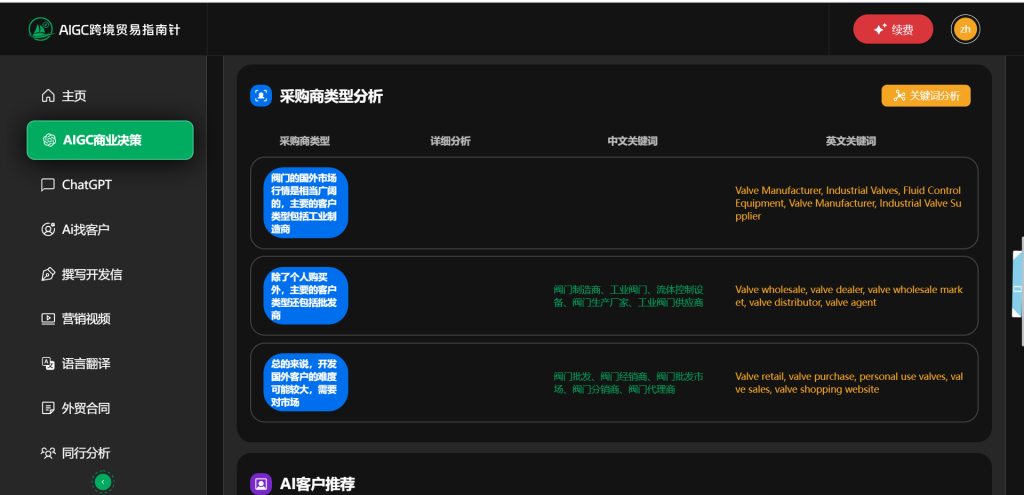Open the AIGC商业决策 menu item
Image resolution: width=1024 pixels, height=495 pixels.
pyautogui.click(x=110, y=140)
